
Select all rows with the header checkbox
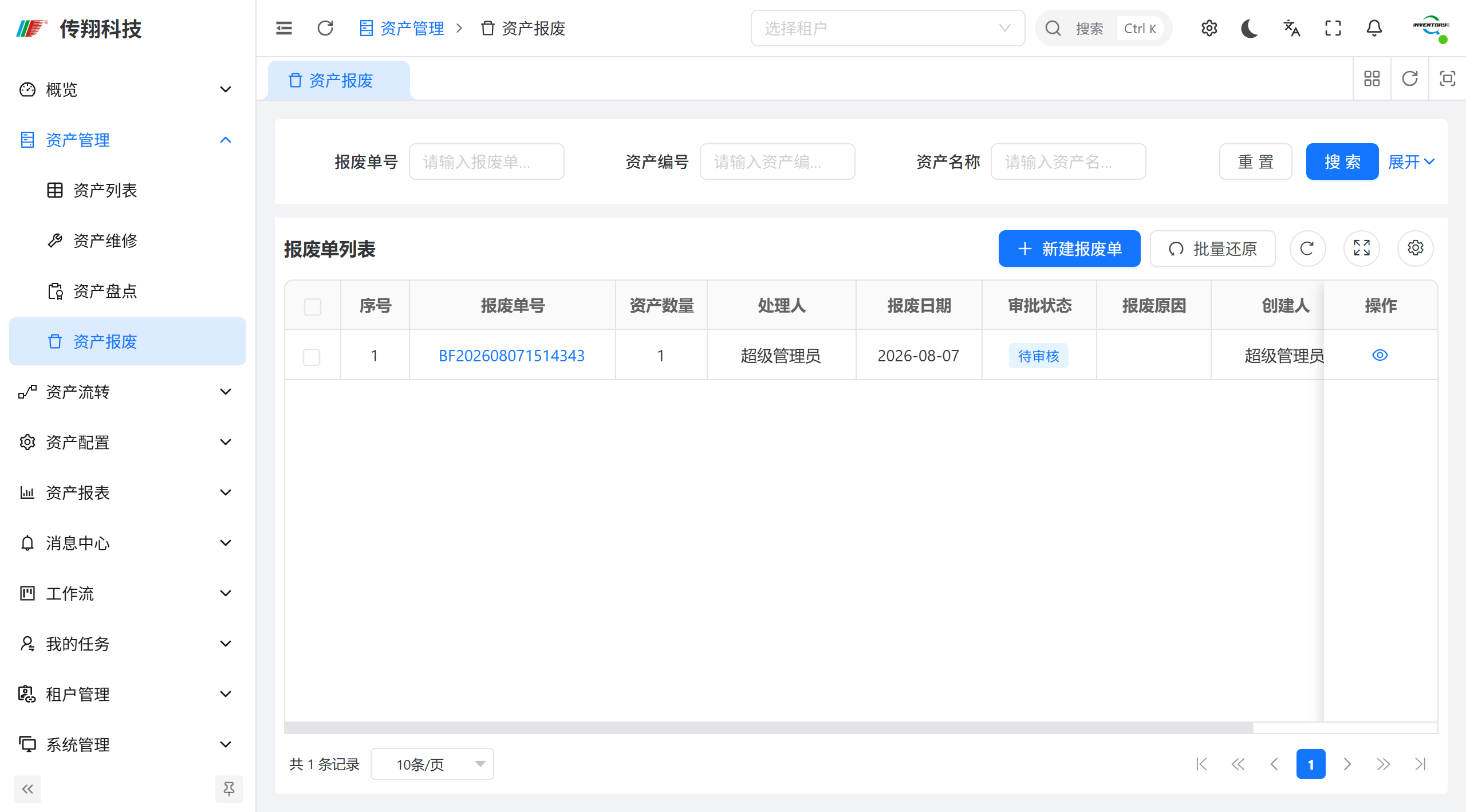tap(313, 306)
